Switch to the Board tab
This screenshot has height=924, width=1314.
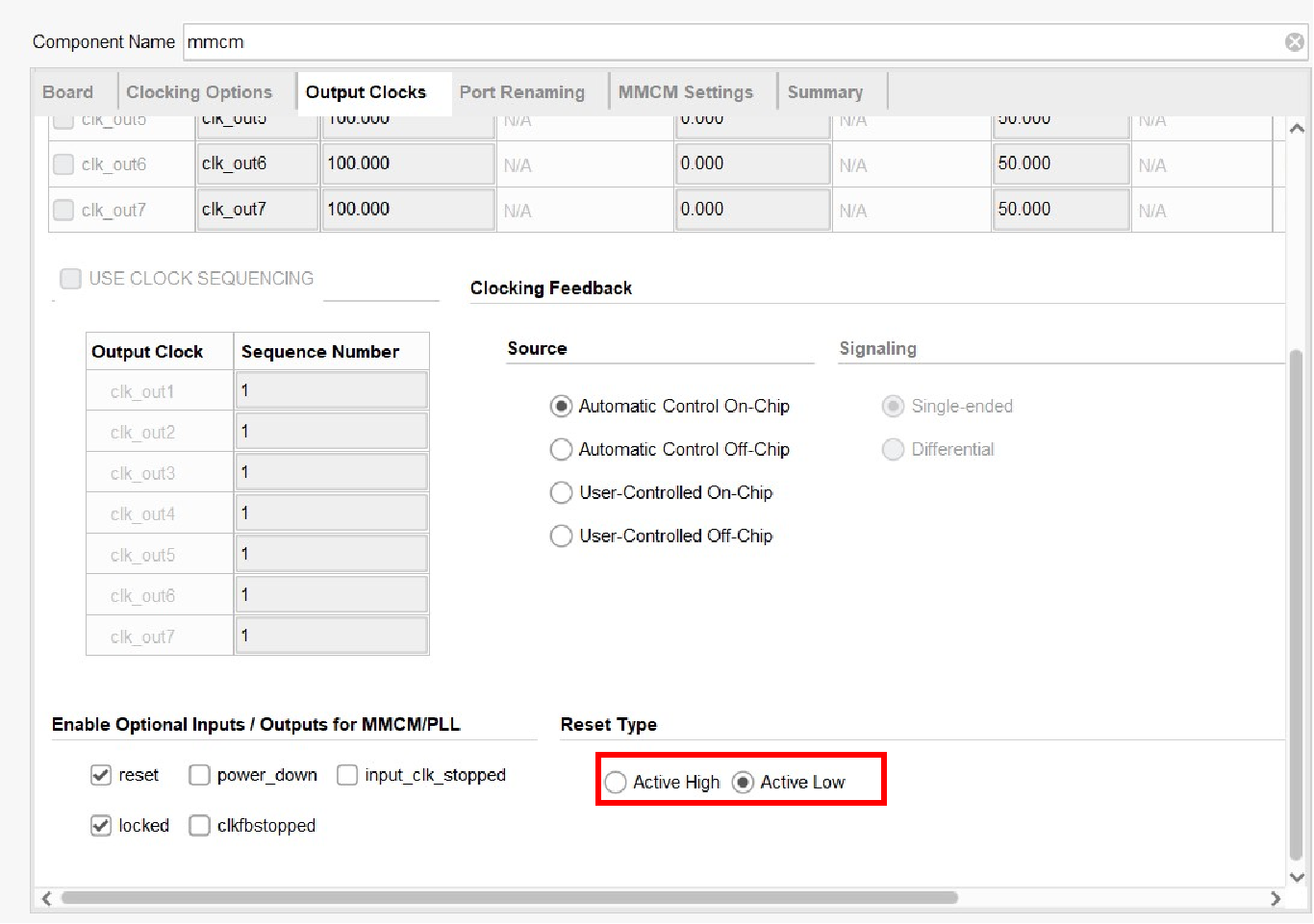click(68, 92)
